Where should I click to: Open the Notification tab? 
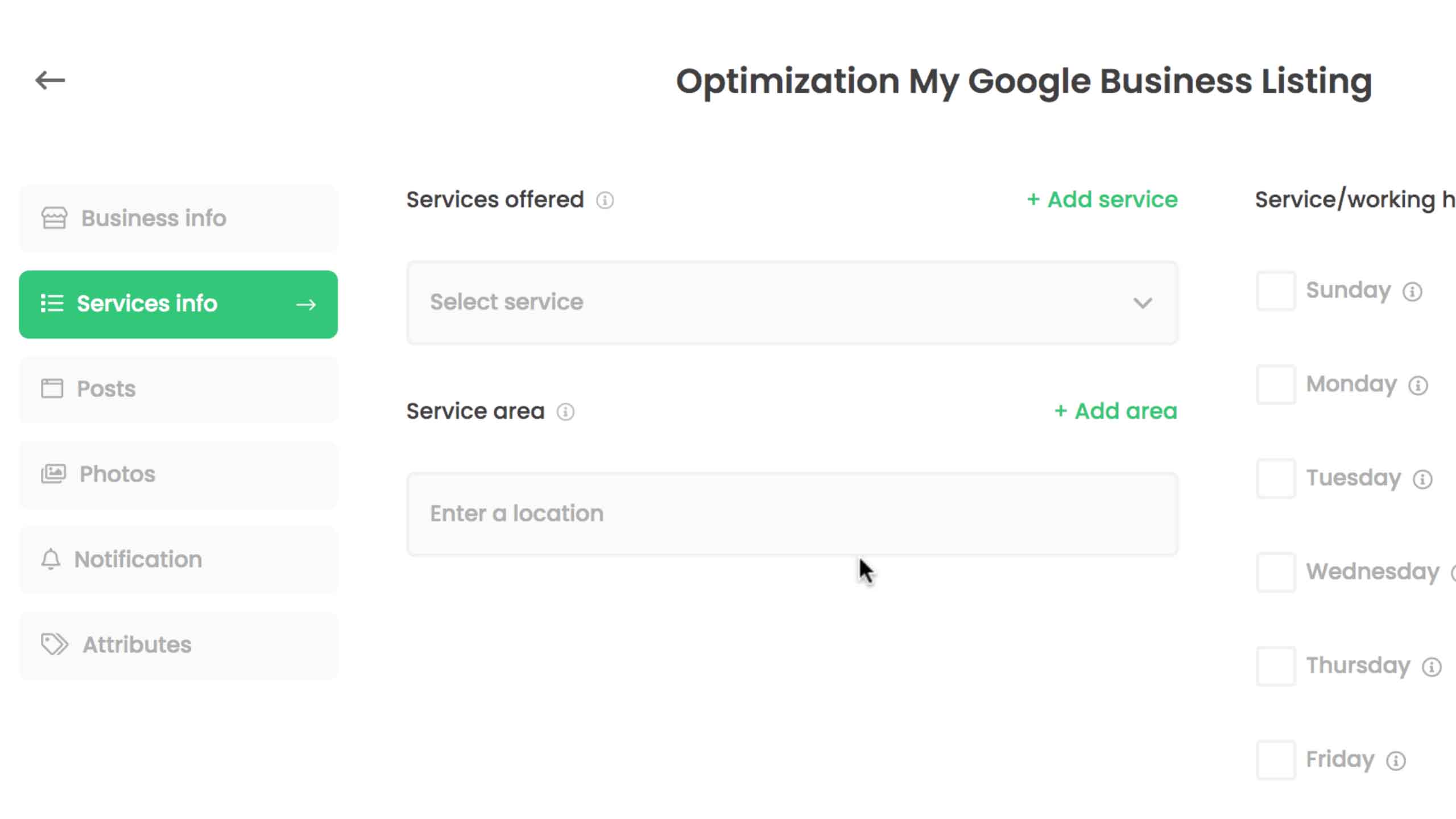[179, 560]
